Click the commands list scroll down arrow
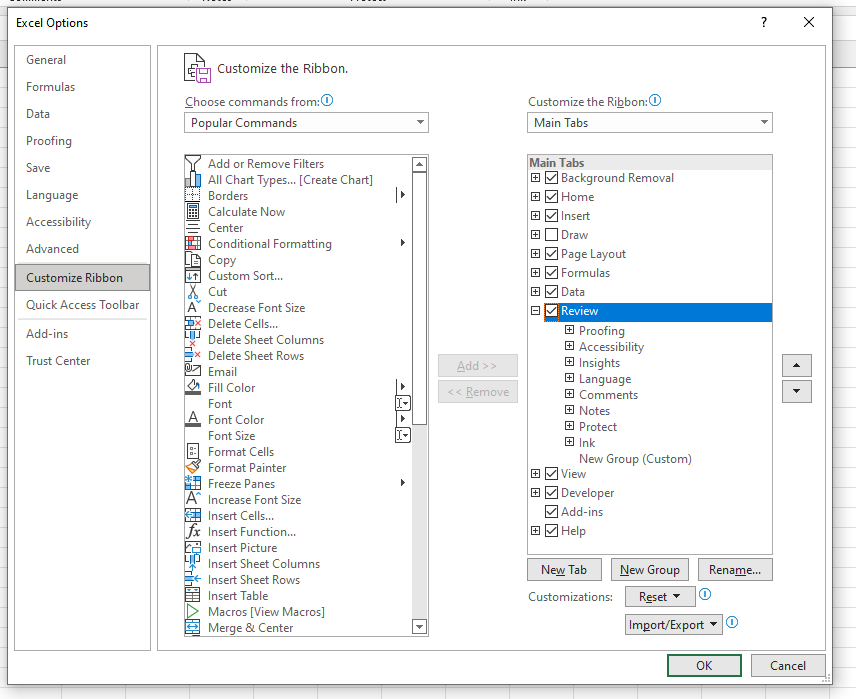Screen dimensions: 856x699 coord(419,626)
